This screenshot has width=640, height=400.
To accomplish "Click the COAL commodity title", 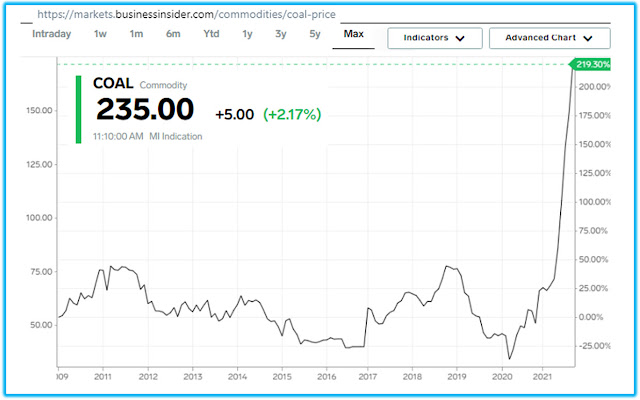I will (113, 83).
